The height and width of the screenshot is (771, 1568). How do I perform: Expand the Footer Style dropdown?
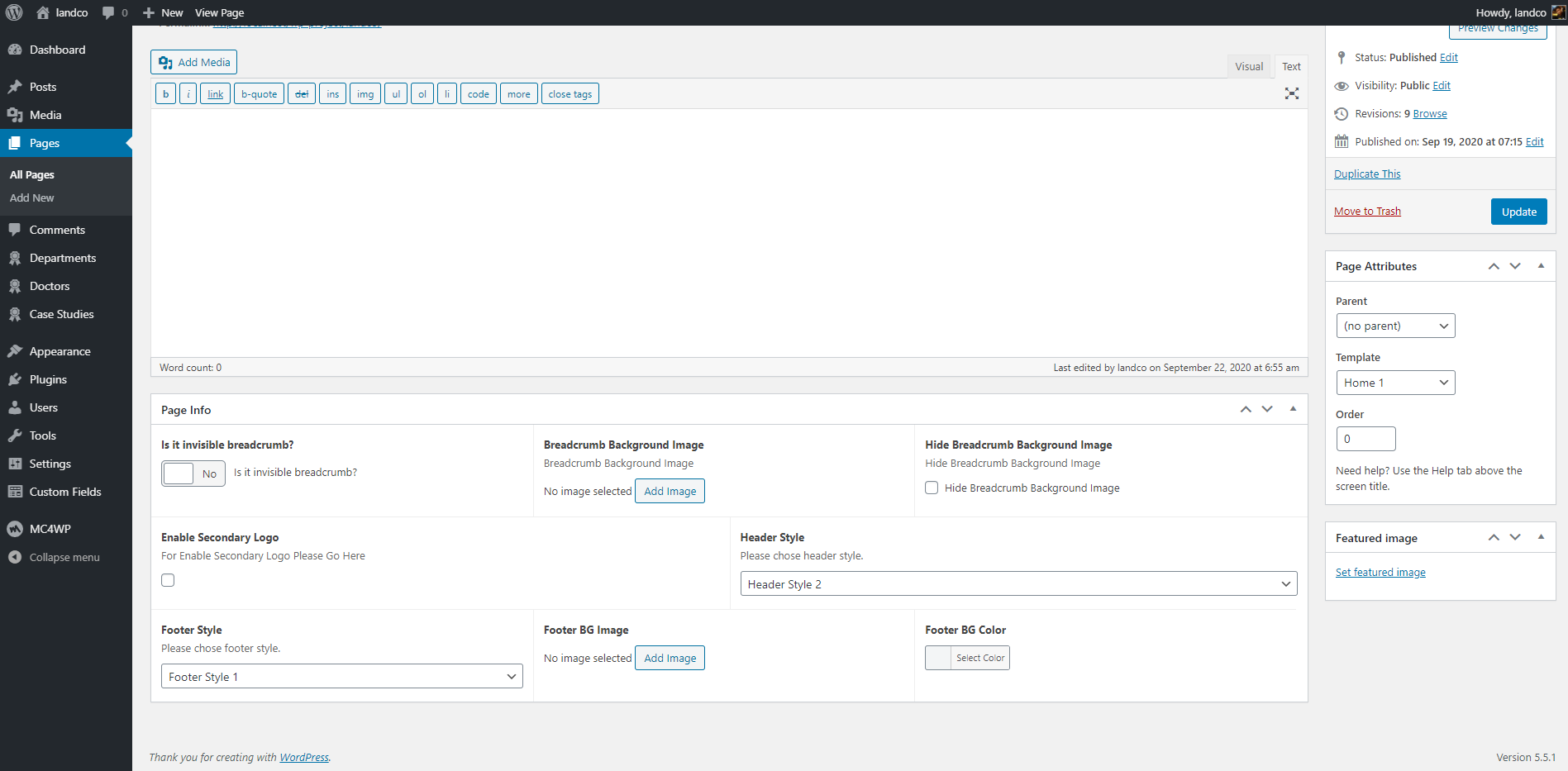click(341, 677)
